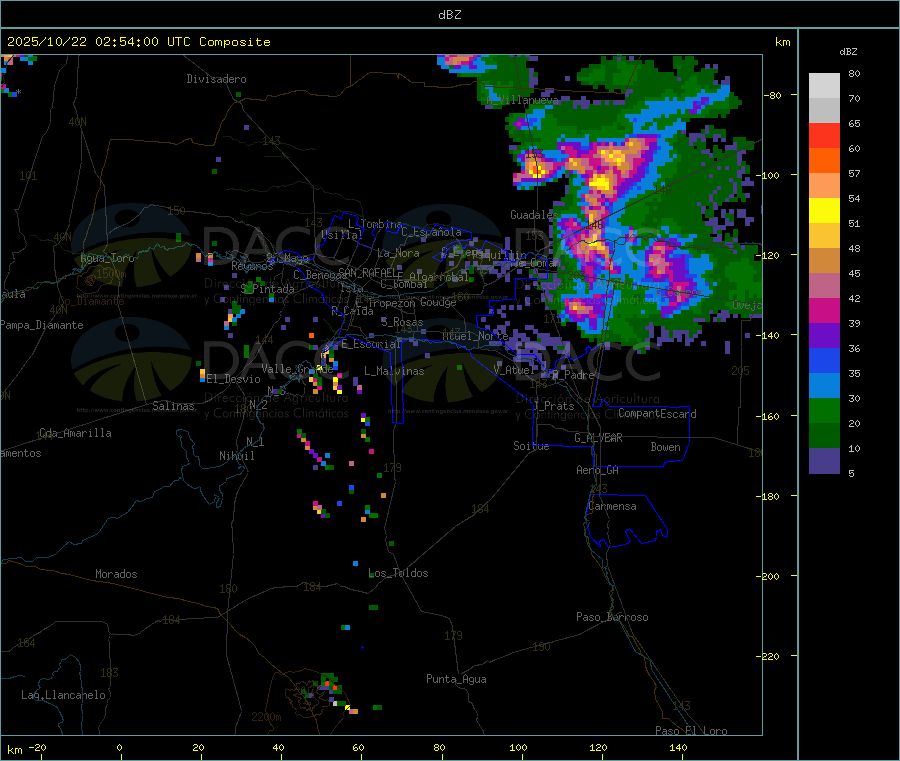This screenshot has height=761, width=900.
Task: Click the Los_Toldos location label
Action: [x=398, y=573]
